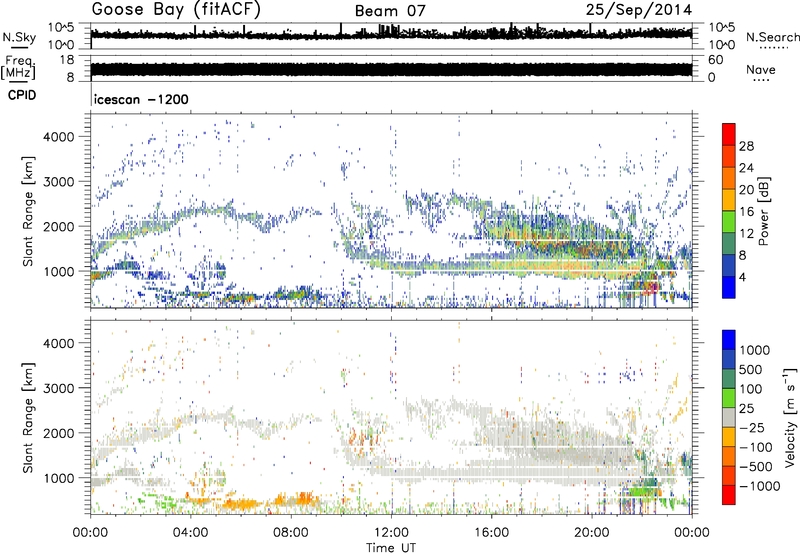
Task: Select the '-25' label on velocity colorbar
Action: pos(751,428)
